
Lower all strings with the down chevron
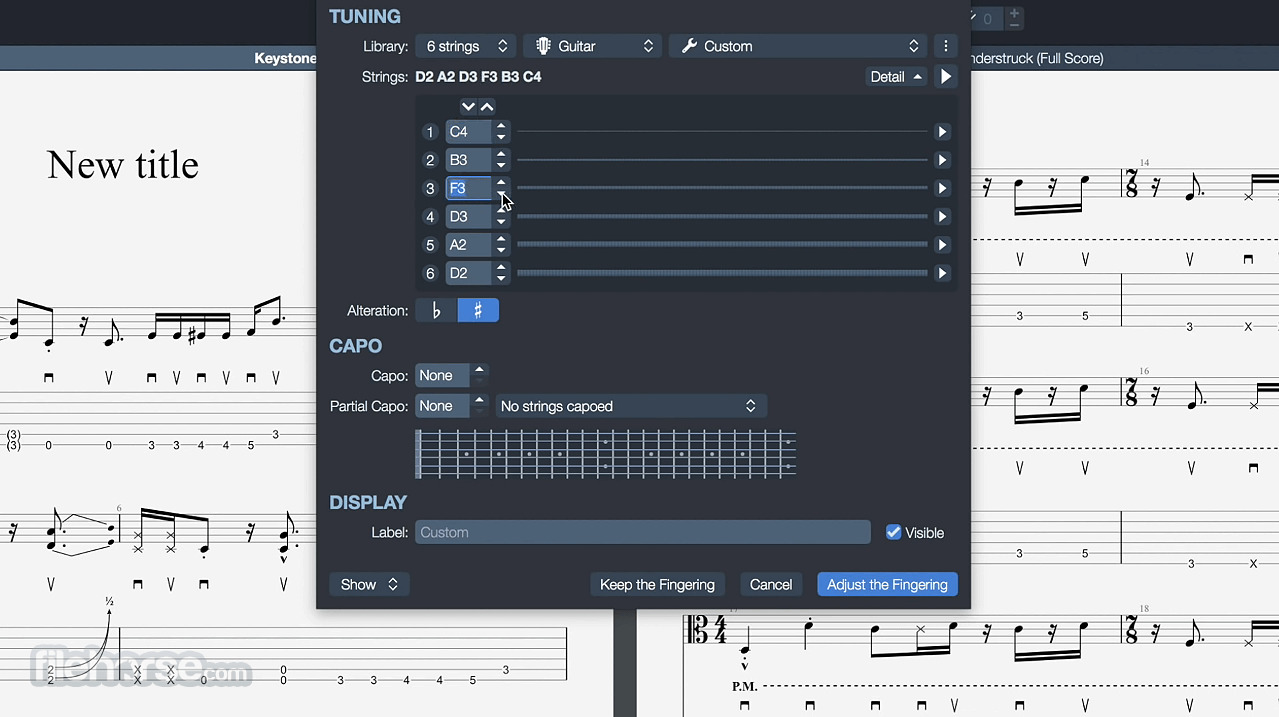click(468, 107)
